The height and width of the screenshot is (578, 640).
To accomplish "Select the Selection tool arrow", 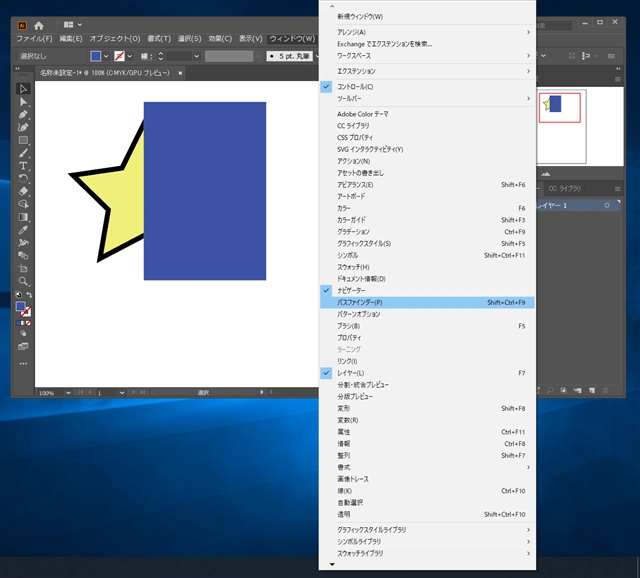I will [23, 89].
